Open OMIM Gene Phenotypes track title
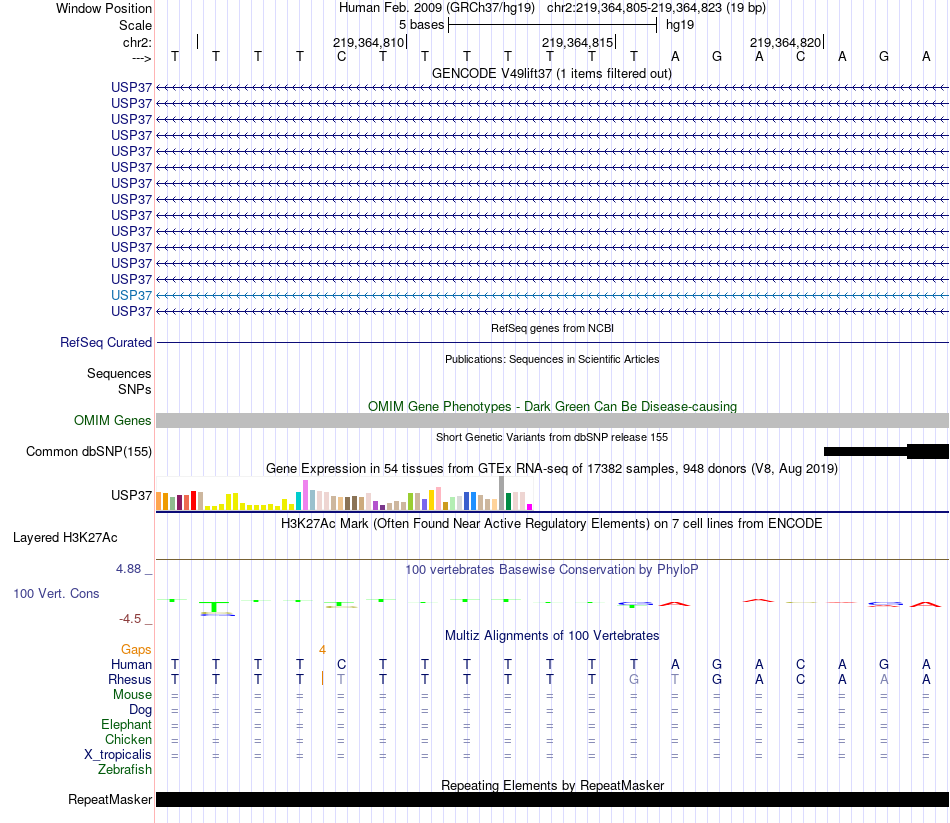The width and height of the screenshot is (950, 823). (552, 406)
